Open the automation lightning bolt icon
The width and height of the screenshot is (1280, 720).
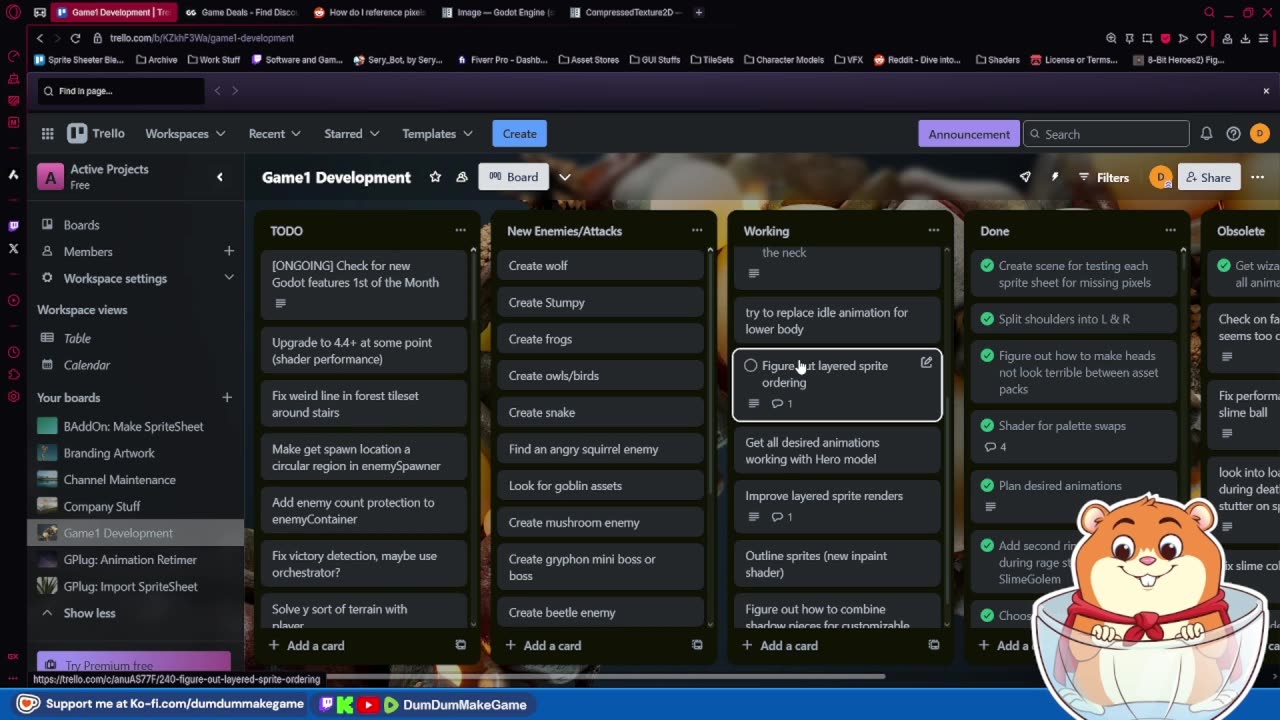pyautogui.click(x=1054, y=177)
